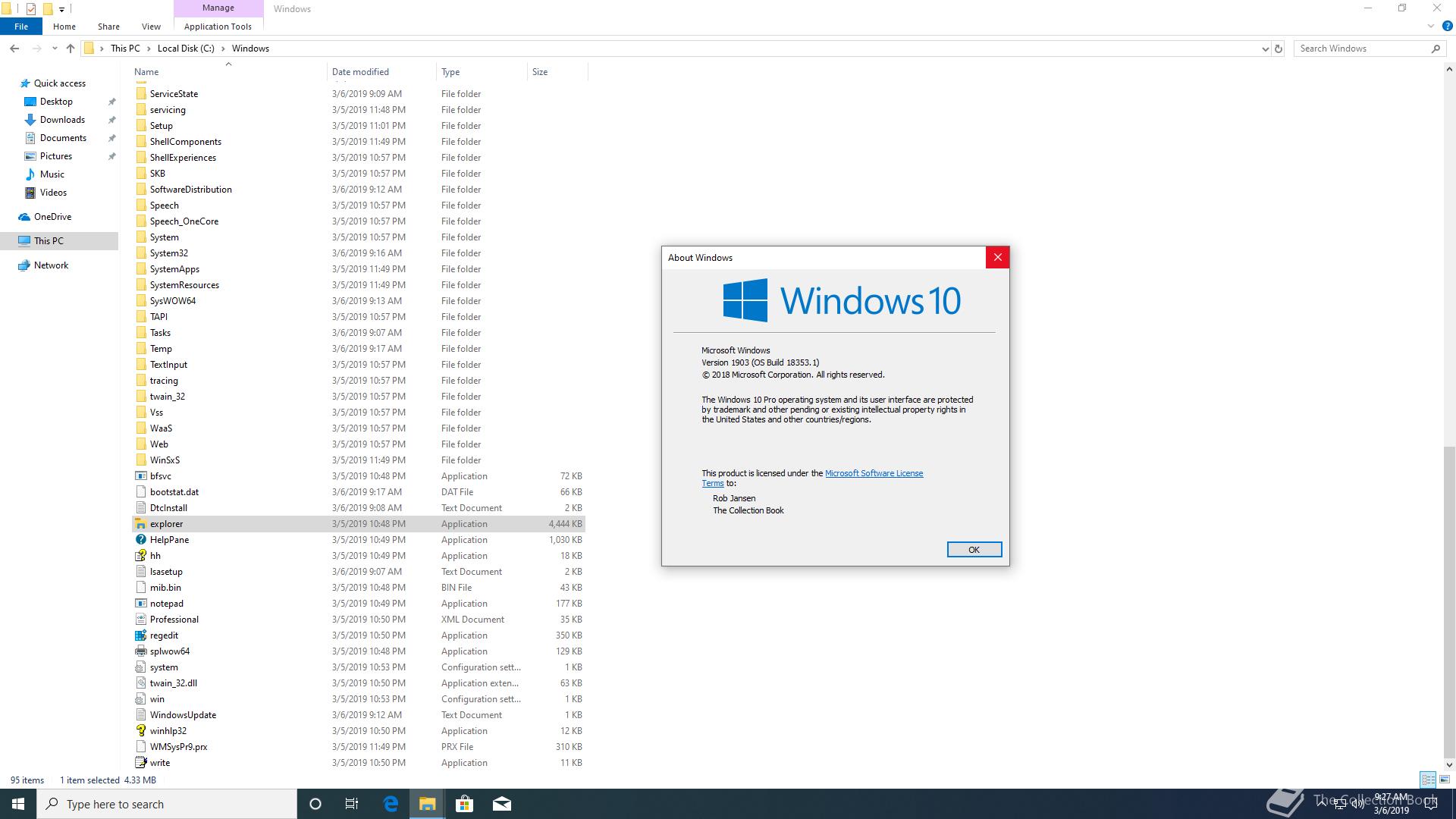Open the Share ribbon tab
Image resolution: width=1456 pixels, height=819 pixels.
tap(108, 27)
